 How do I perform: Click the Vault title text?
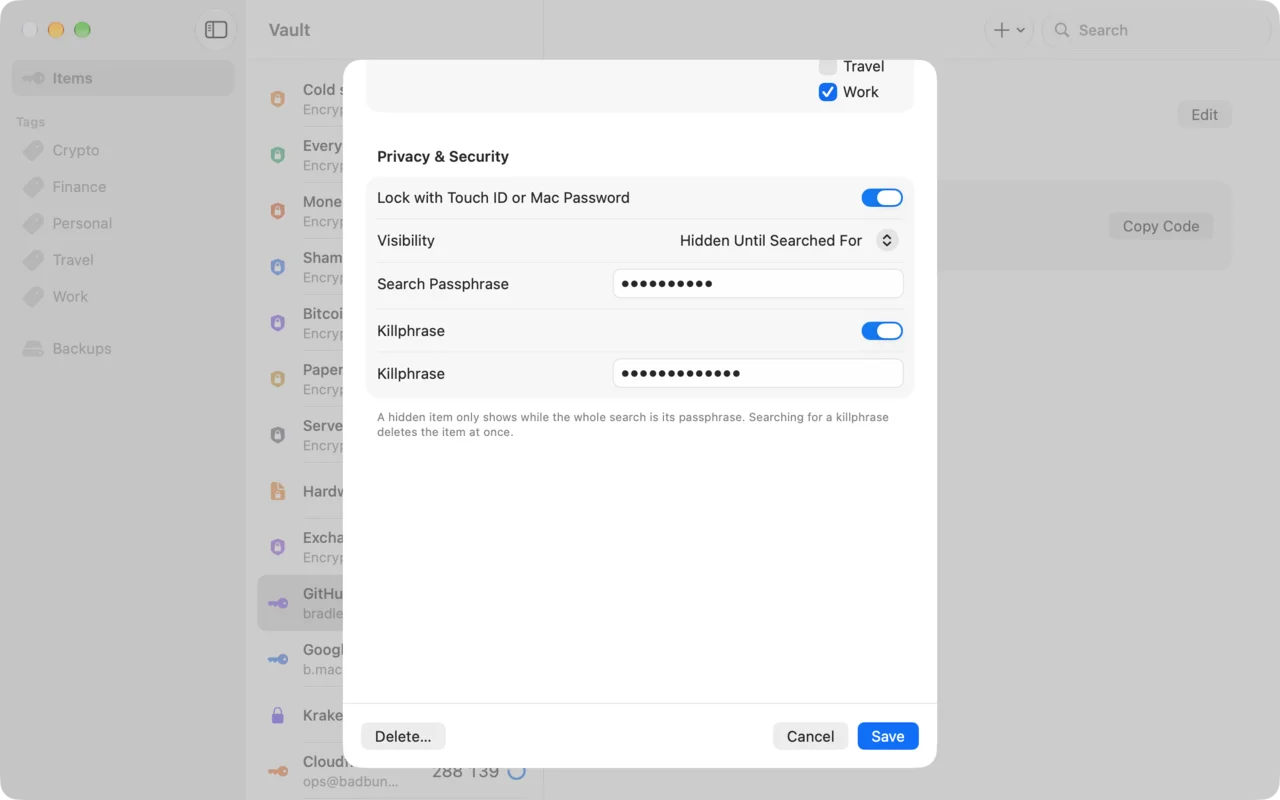(x=290, y=30)
